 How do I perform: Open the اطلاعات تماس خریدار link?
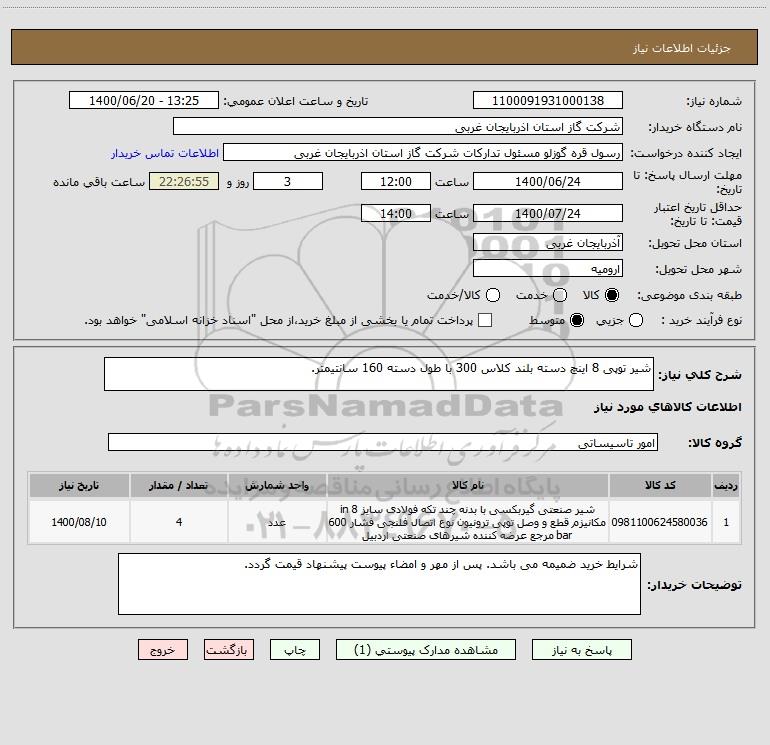(x=165, y=153)
